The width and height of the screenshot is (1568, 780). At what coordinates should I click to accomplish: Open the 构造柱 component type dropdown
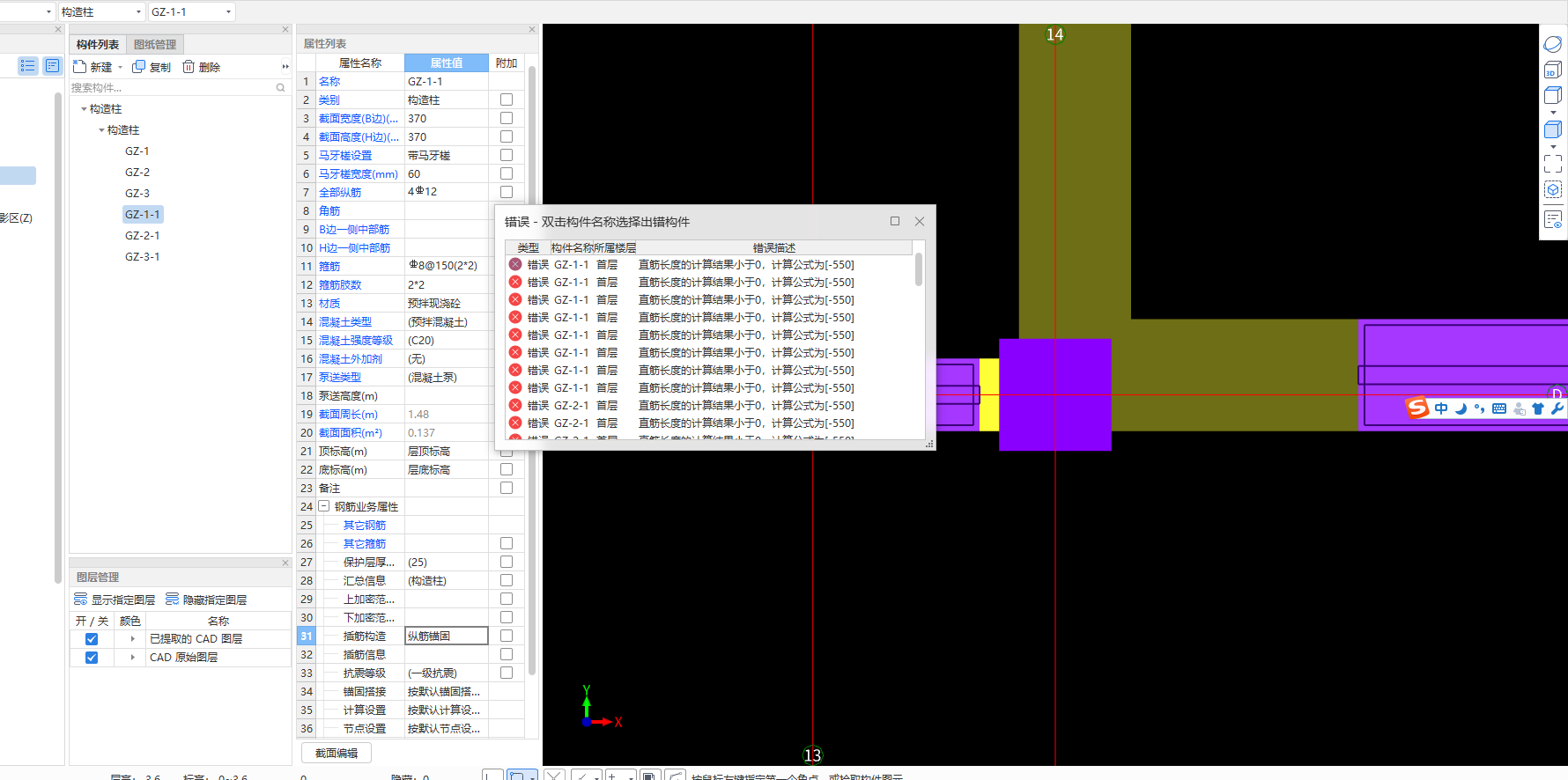[x=138, y=12]
